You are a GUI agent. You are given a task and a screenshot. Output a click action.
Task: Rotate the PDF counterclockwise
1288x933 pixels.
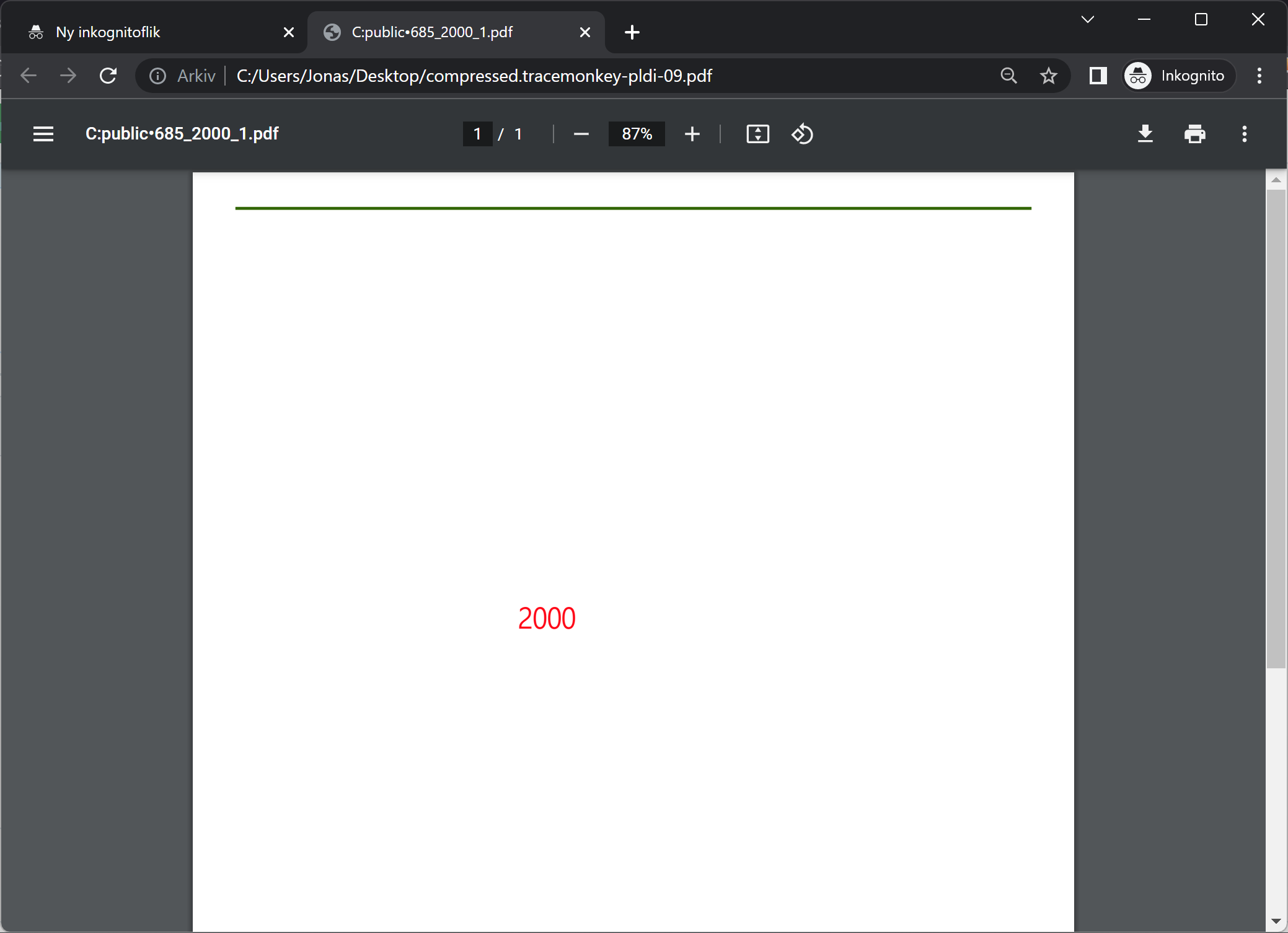coord(802,134)
